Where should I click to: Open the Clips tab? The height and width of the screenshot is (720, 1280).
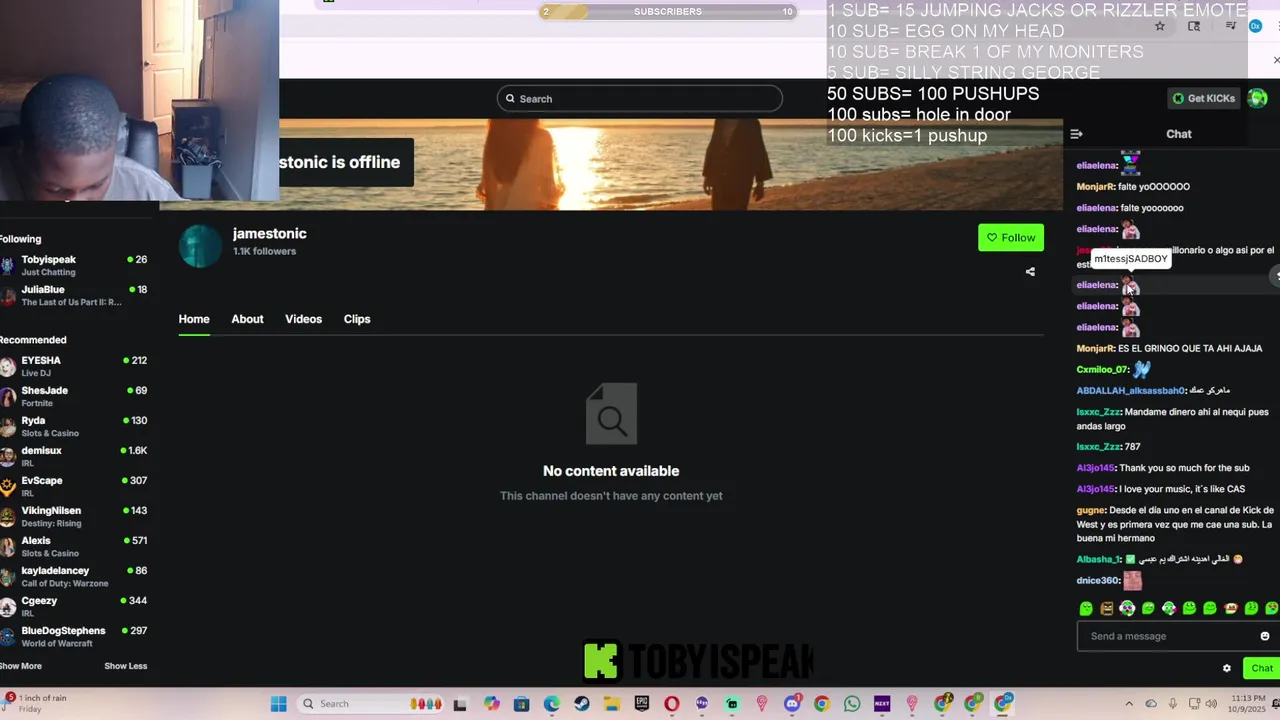tap(357, 319)
